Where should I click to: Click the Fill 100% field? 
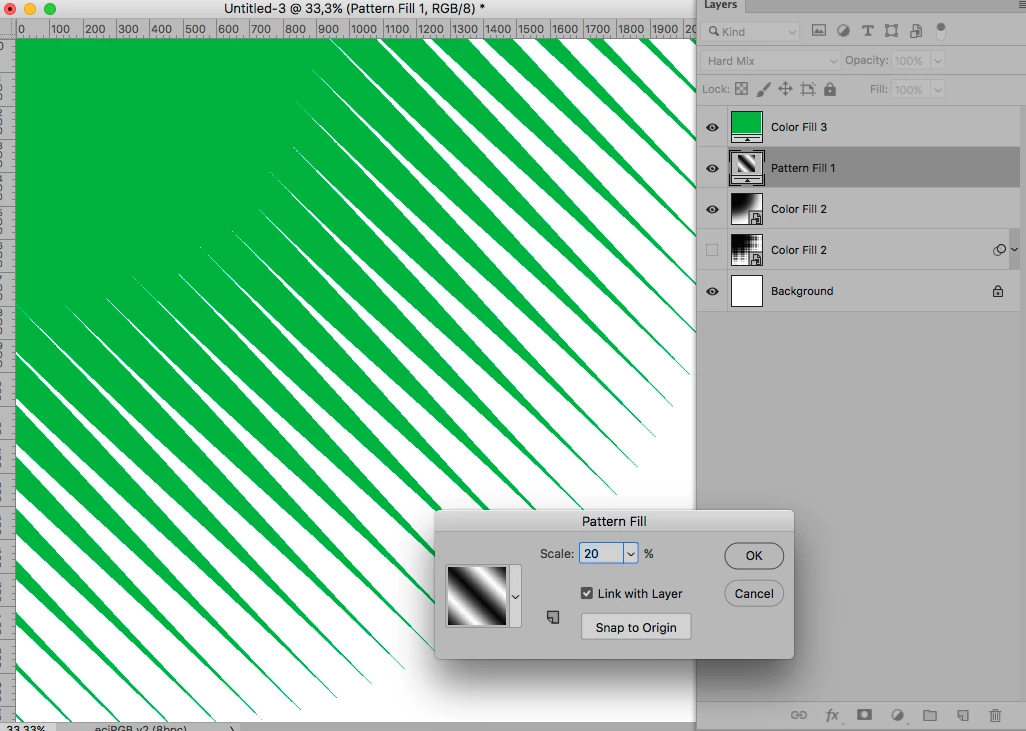(911, 90)
